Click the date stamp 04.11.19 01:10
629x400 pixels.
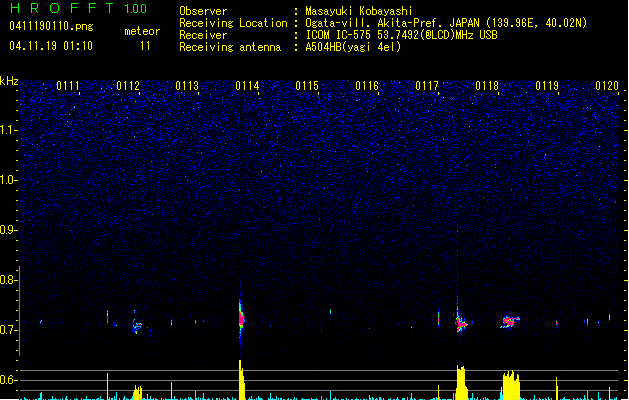point(51,46)
